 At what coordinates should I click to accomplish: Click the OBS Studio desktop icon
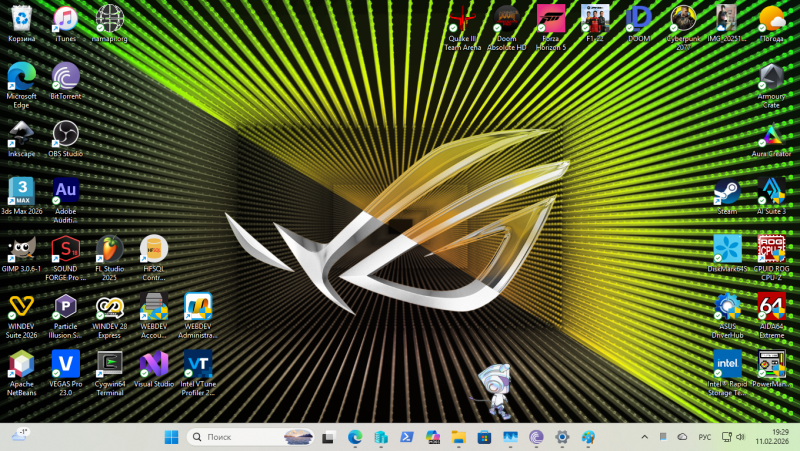[66, 134]
